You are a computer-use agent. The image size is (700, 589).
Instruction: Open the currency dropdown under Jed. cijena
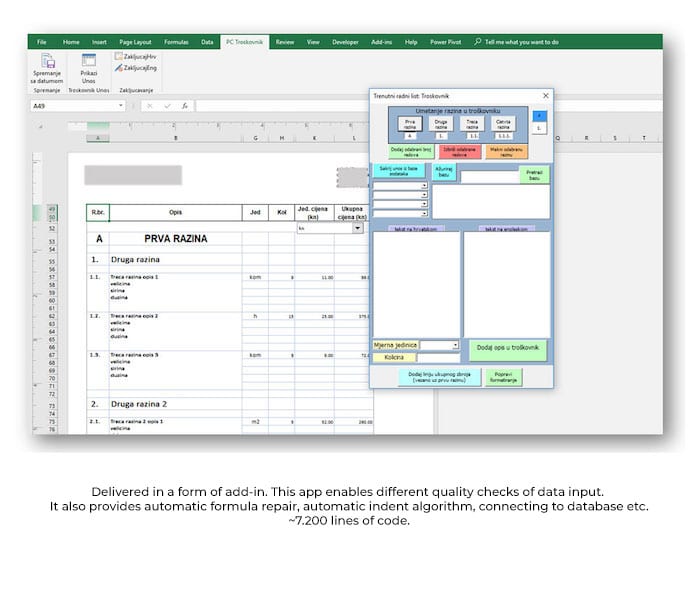[x=358, y=228]
